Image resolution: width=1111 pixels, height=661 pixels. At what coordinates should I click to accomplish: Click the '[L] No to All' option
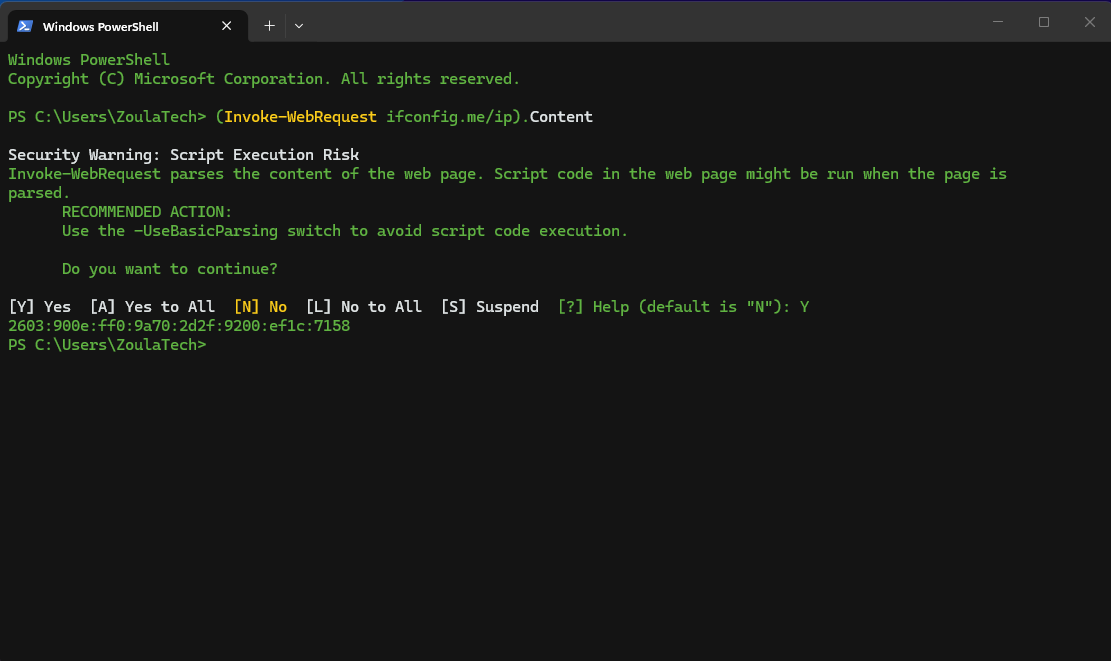click(363, 307)
